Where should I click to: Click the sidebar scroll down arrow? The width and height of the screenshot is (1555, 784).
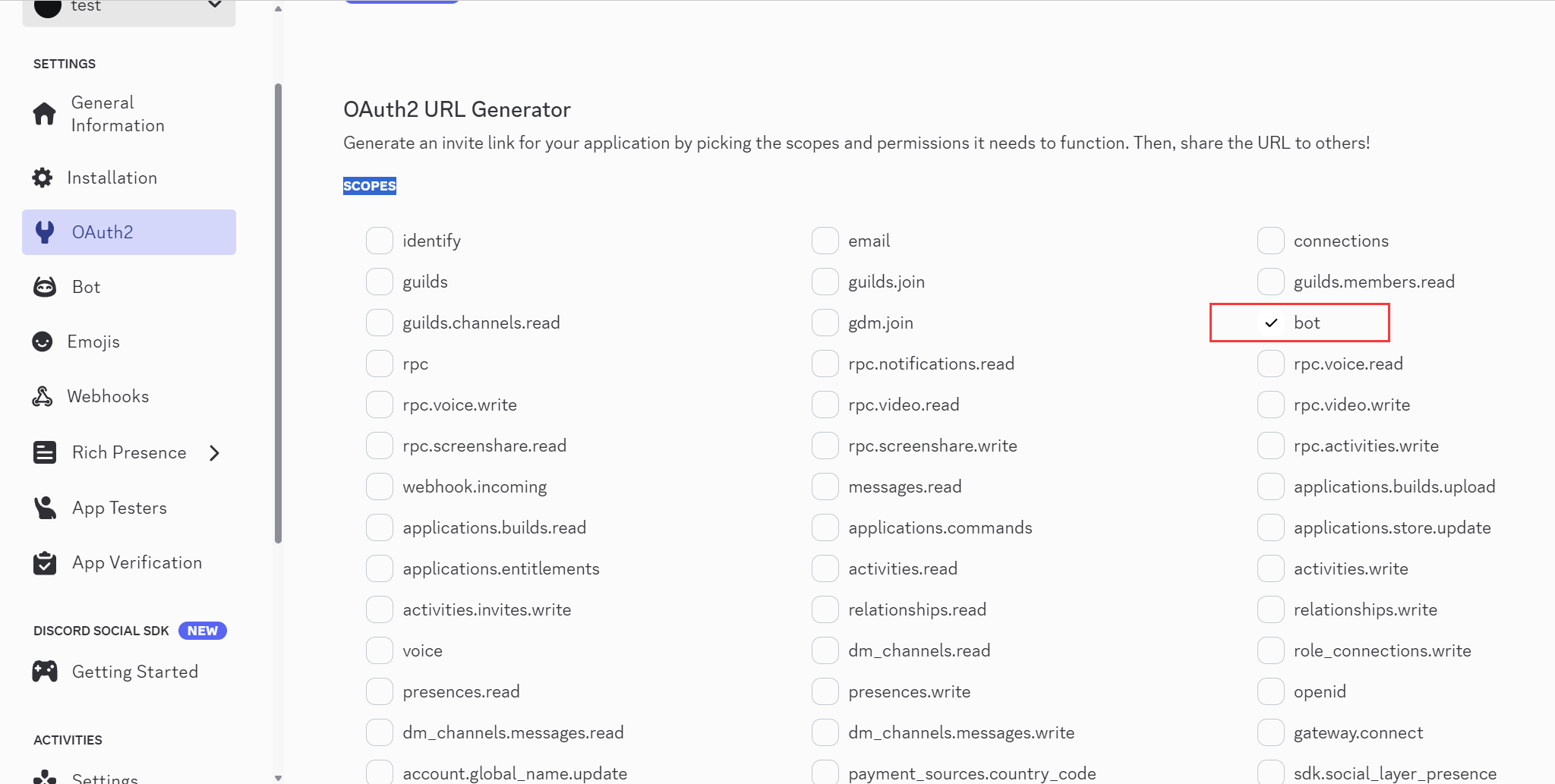point(278,778)
